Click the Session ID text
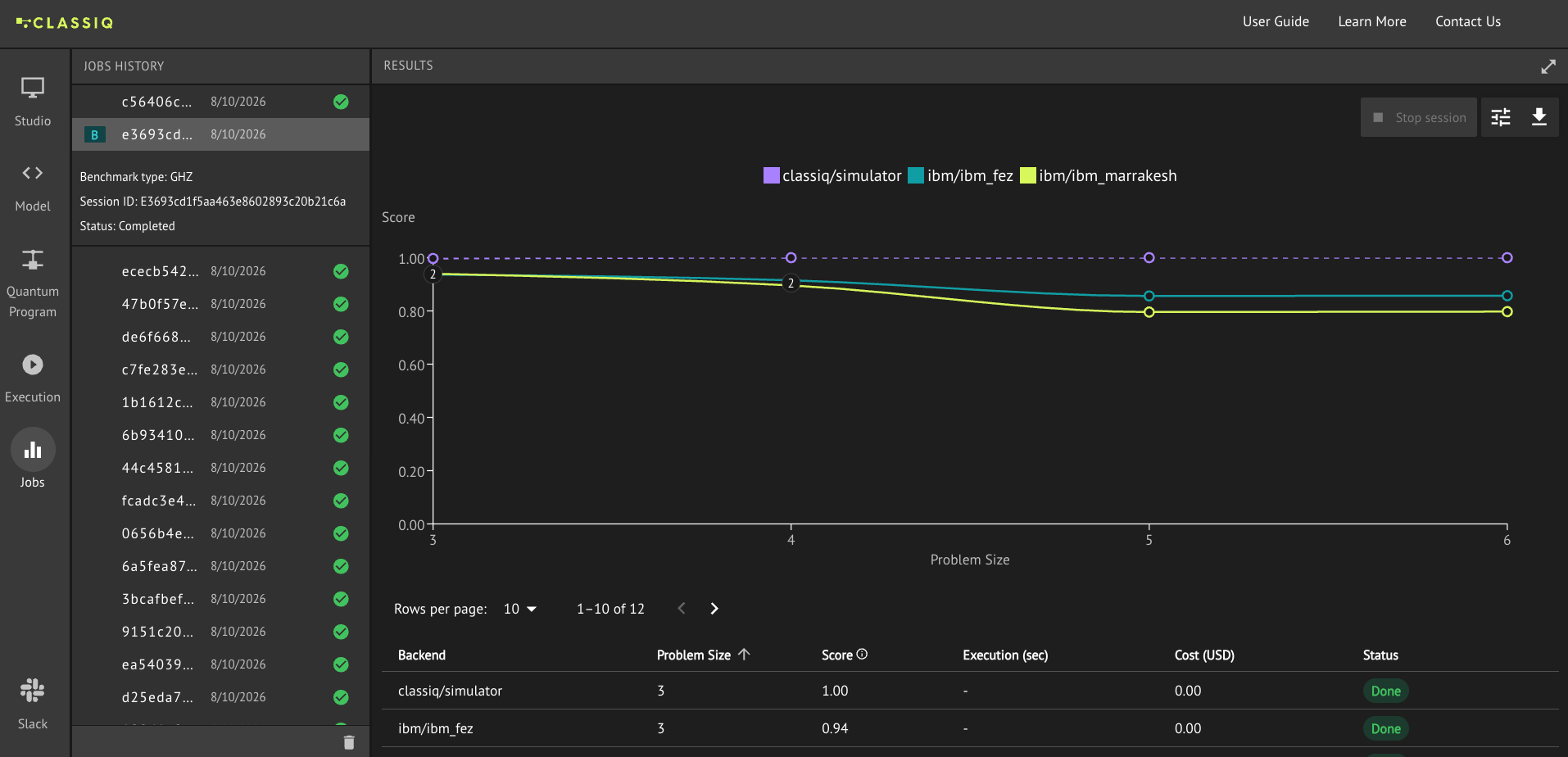Viewport: 1568px width, 757px height. tap(213, 202)
